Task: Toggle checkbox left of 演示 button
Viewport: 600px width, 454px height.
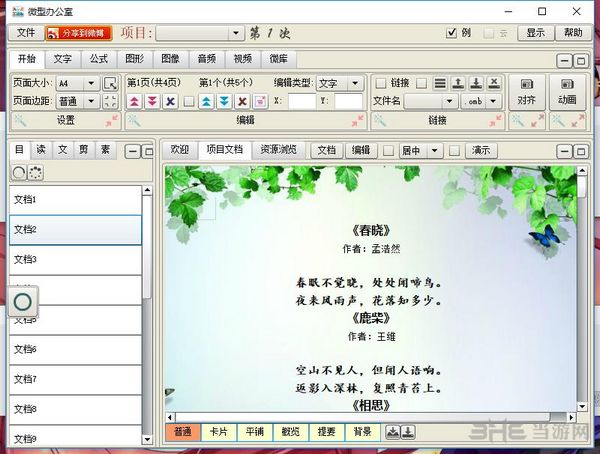Action: [454, 151]
